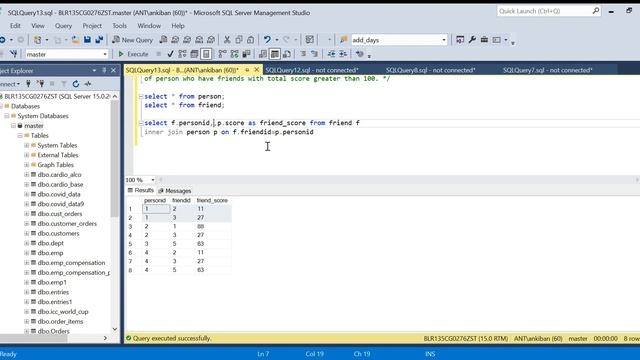Viewport: 640px width, 360px height.
Task: Select Results to Text option
Action: (263, 54)
